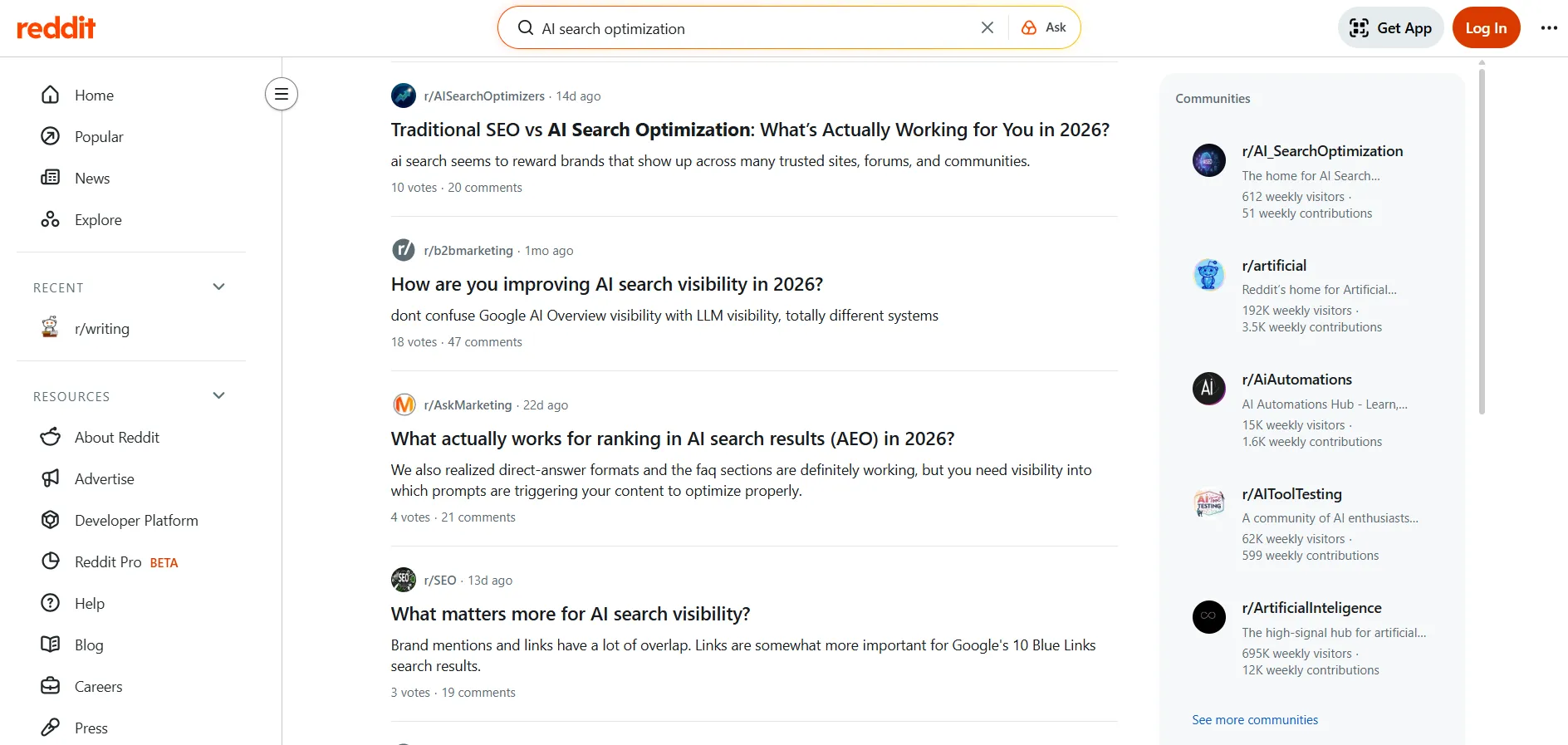The width and height of the screenshot is (1568, 745).
Task: Open the overflow menu with three dots
Action: tap(1548, 27)
